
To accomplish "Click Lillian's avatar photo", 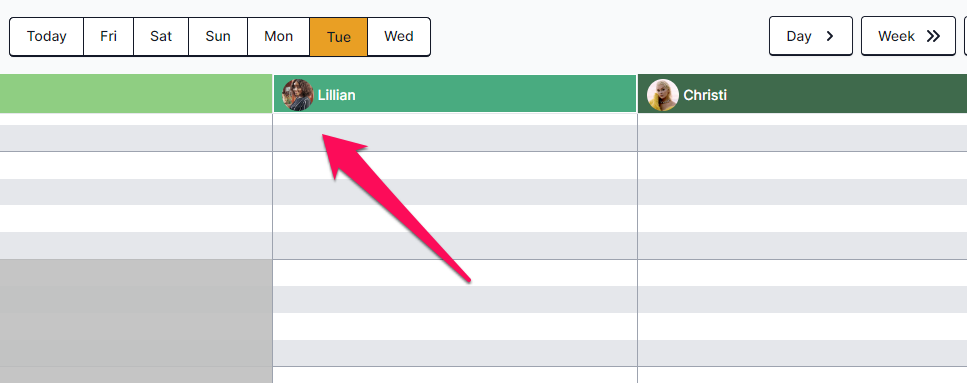I will [x=298, y=95].
